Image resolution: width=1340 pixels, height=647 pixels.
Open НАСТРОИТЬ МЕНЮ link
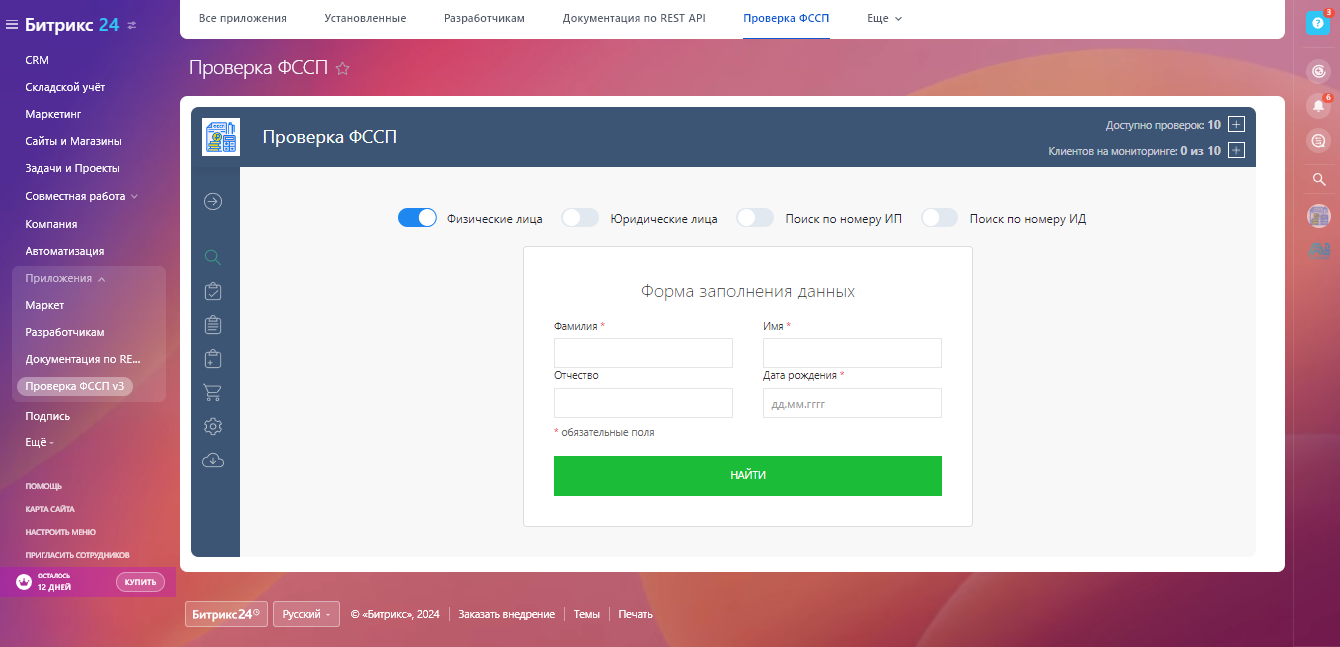point(61,532)
